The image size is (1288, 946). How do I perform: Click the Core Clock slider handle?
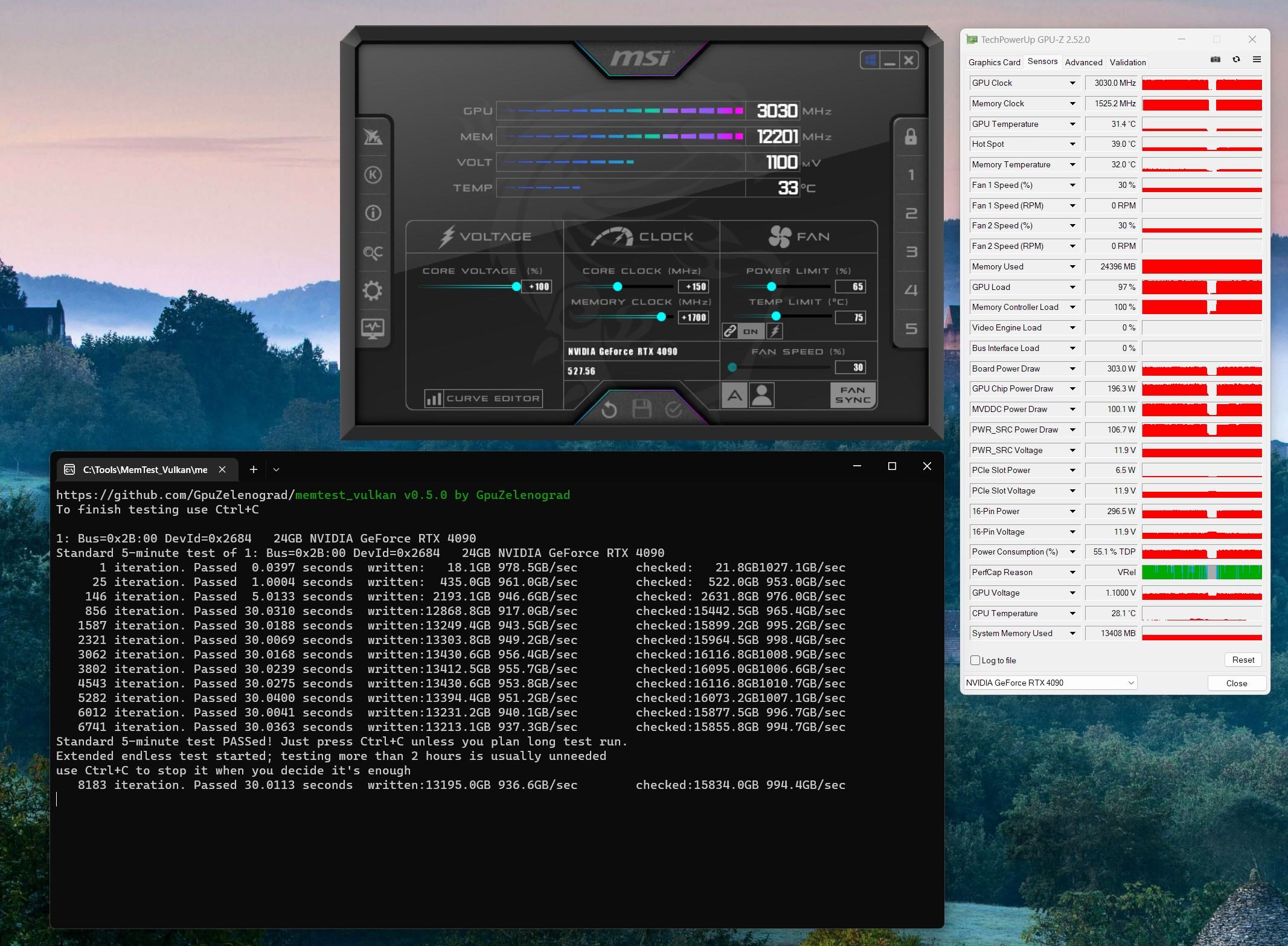pos(617,286)
